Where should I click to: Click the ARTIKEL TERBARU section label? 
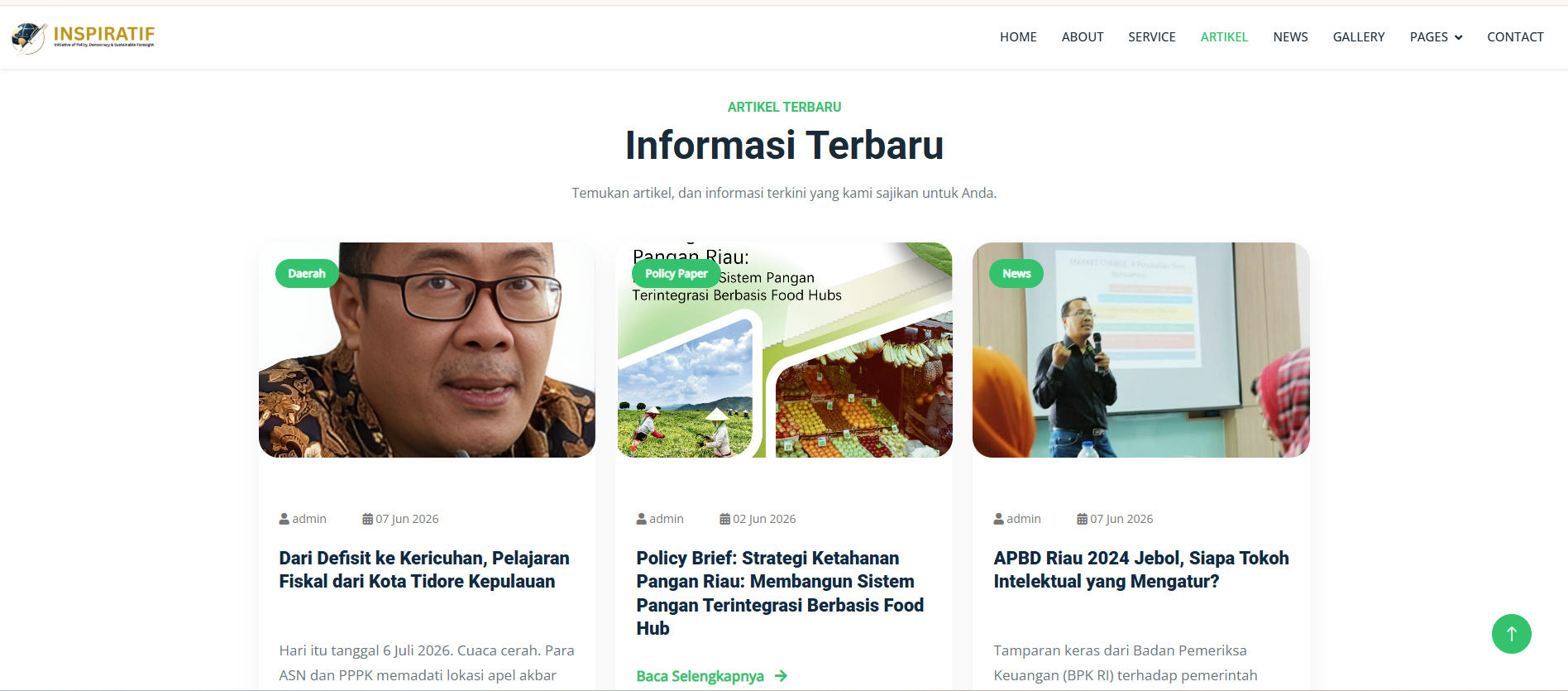tap(784, 107)
